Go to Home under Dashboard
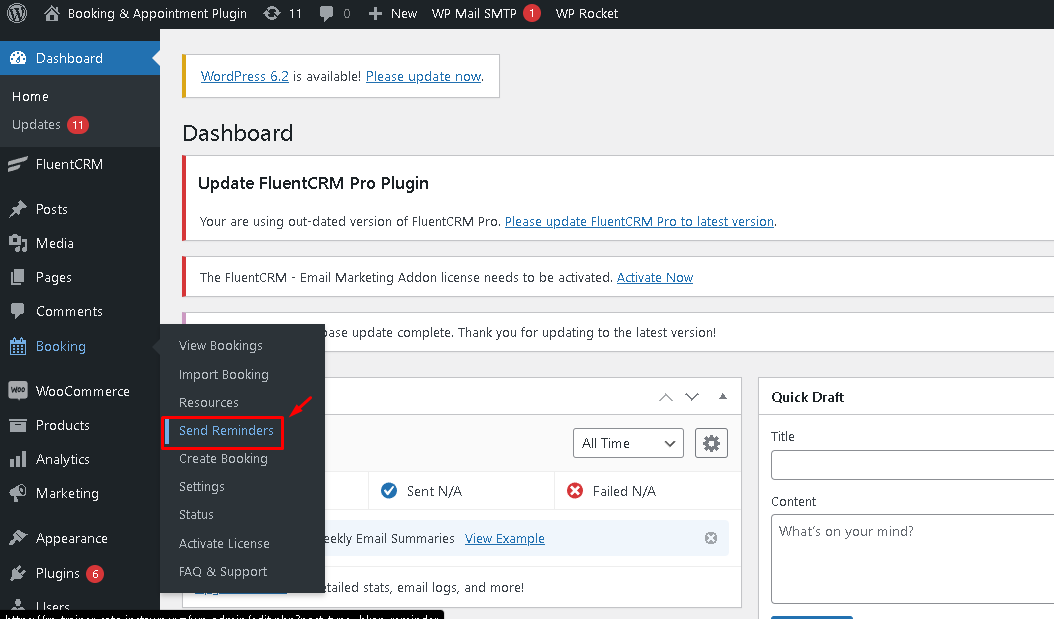1054x619 pixels. point(30,97)
